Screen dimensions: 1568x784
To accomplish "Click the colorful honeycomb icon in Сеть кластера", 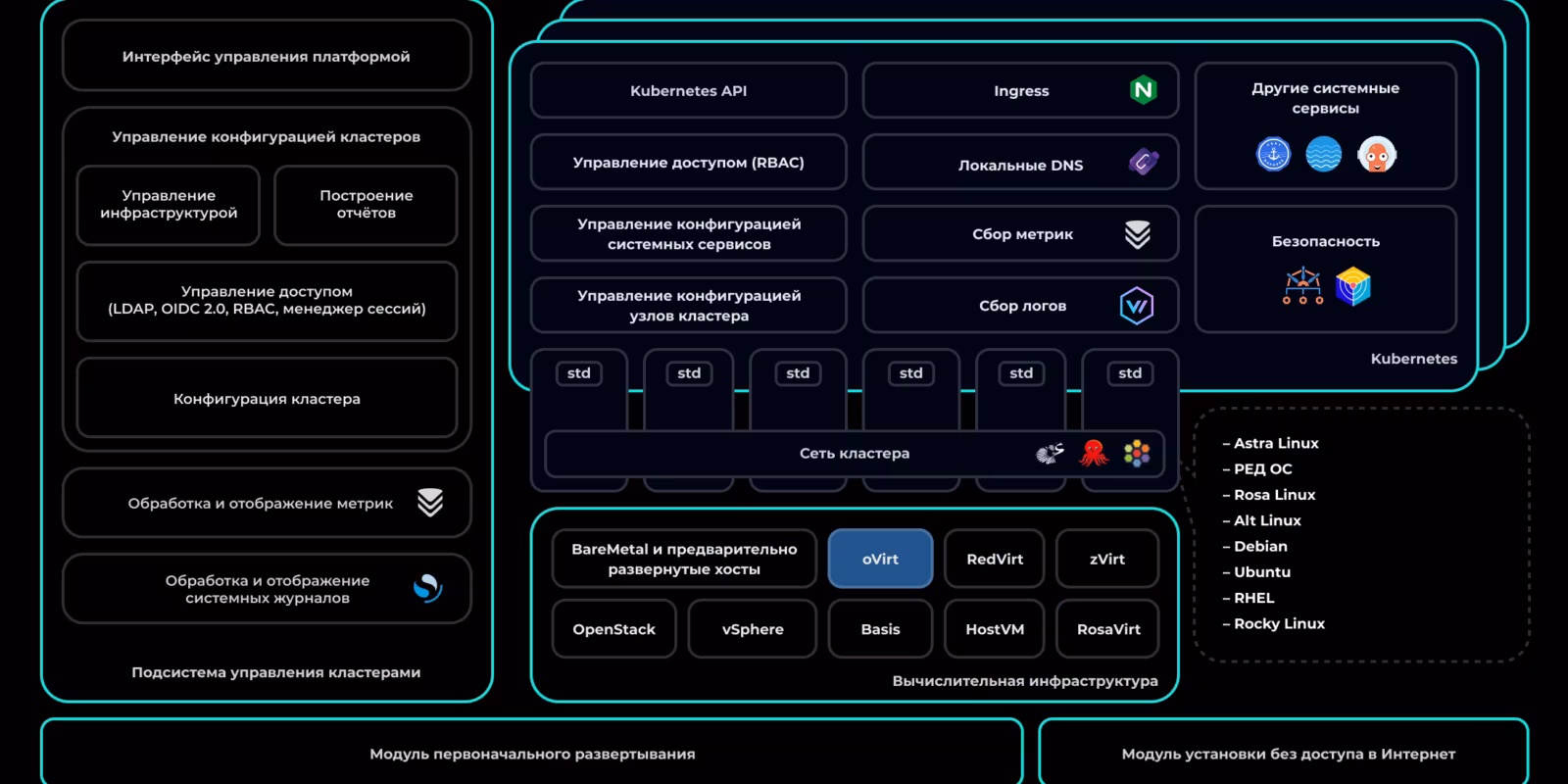I will pyautogui.click(x=1137, y=453).
